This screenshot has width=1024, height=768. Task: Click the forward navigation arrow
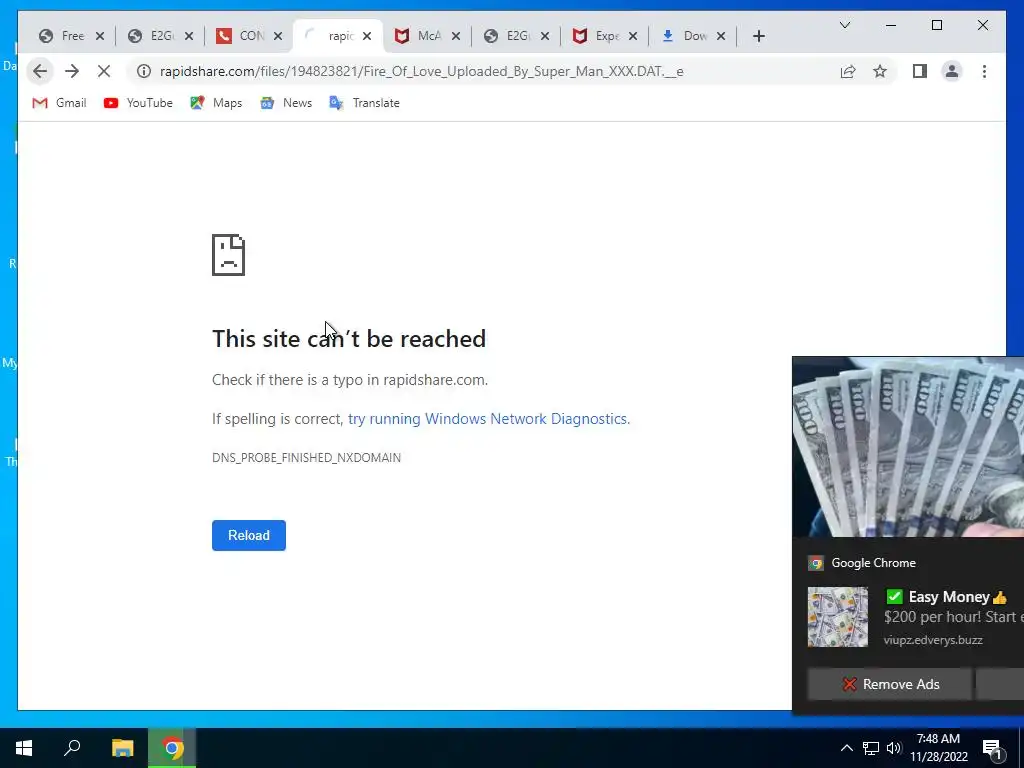(72, 71)
